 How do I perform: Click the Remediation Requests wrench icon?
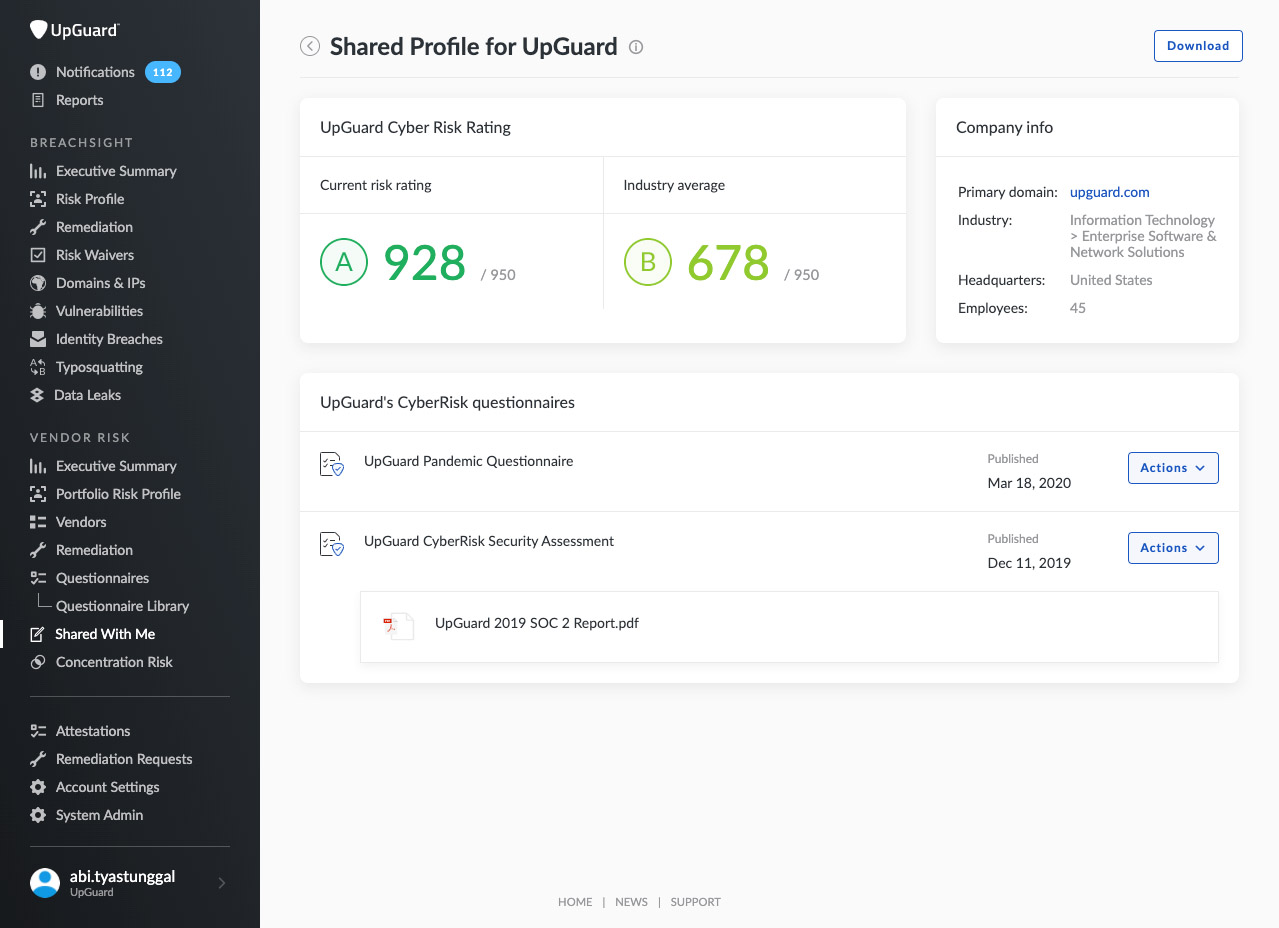38,759
